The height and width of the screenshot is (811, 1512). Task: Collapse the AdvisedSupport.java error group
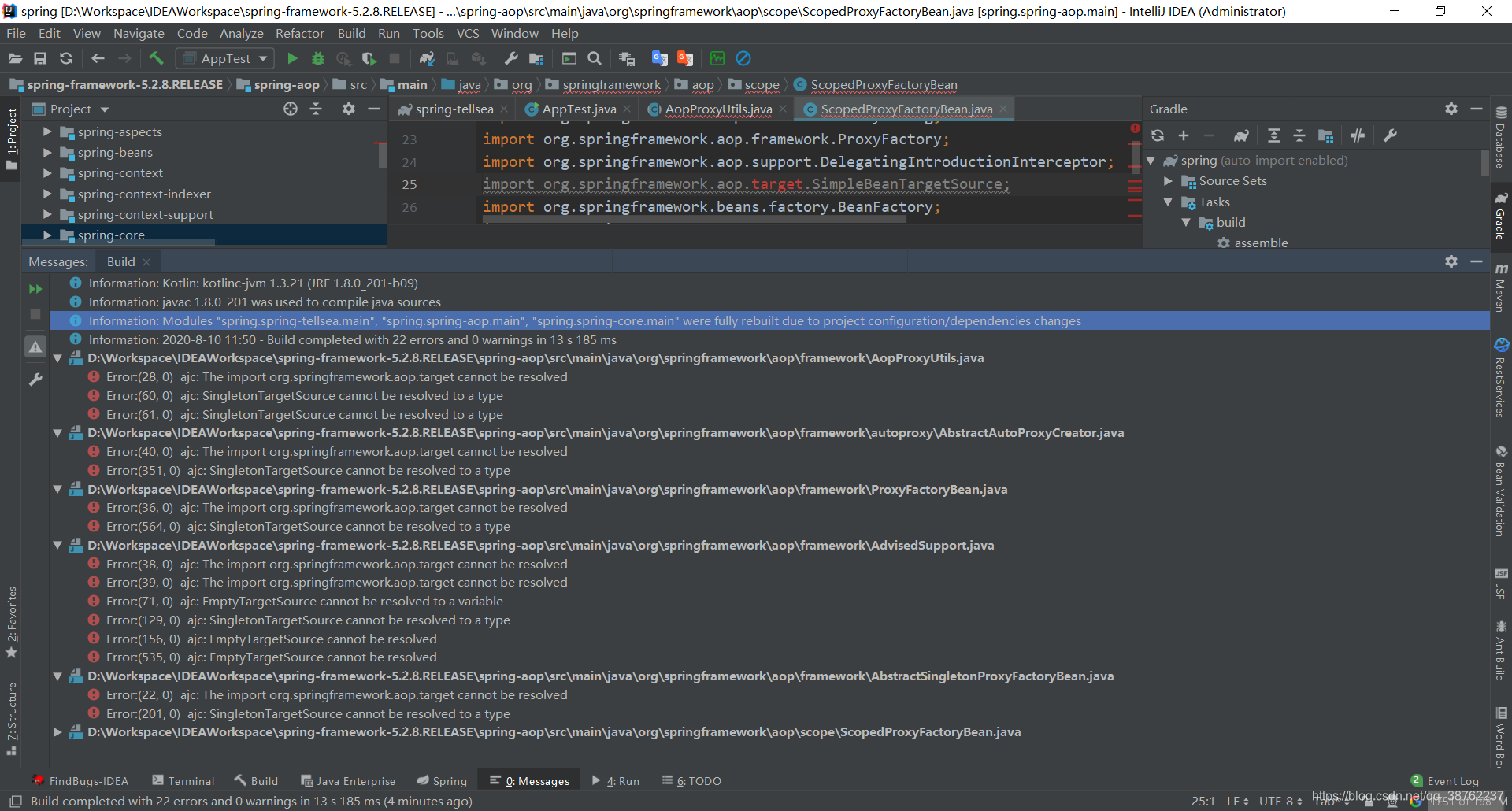57,546
